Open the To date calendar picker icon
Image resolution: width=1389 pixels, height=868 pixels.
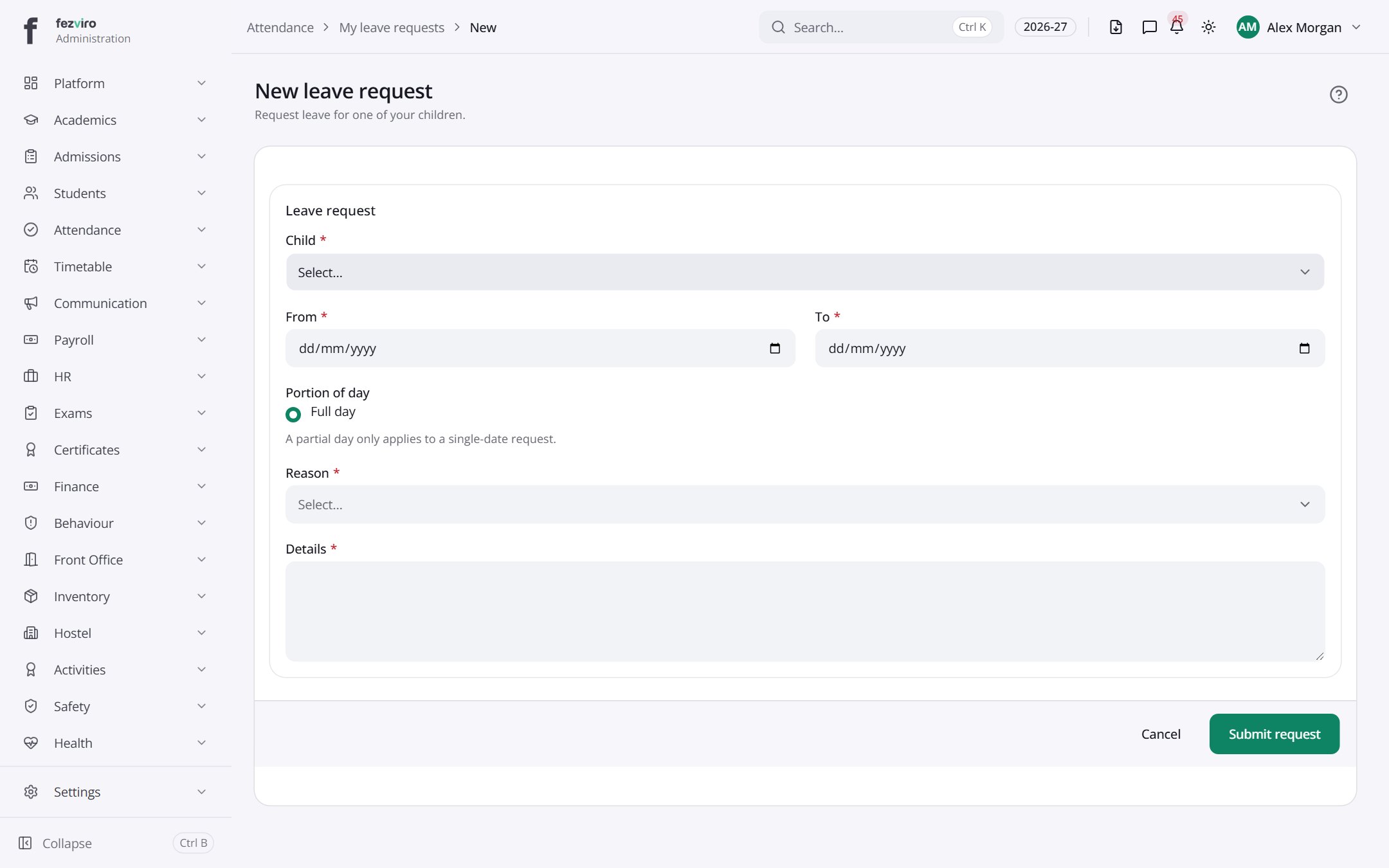click(1304, 348)
